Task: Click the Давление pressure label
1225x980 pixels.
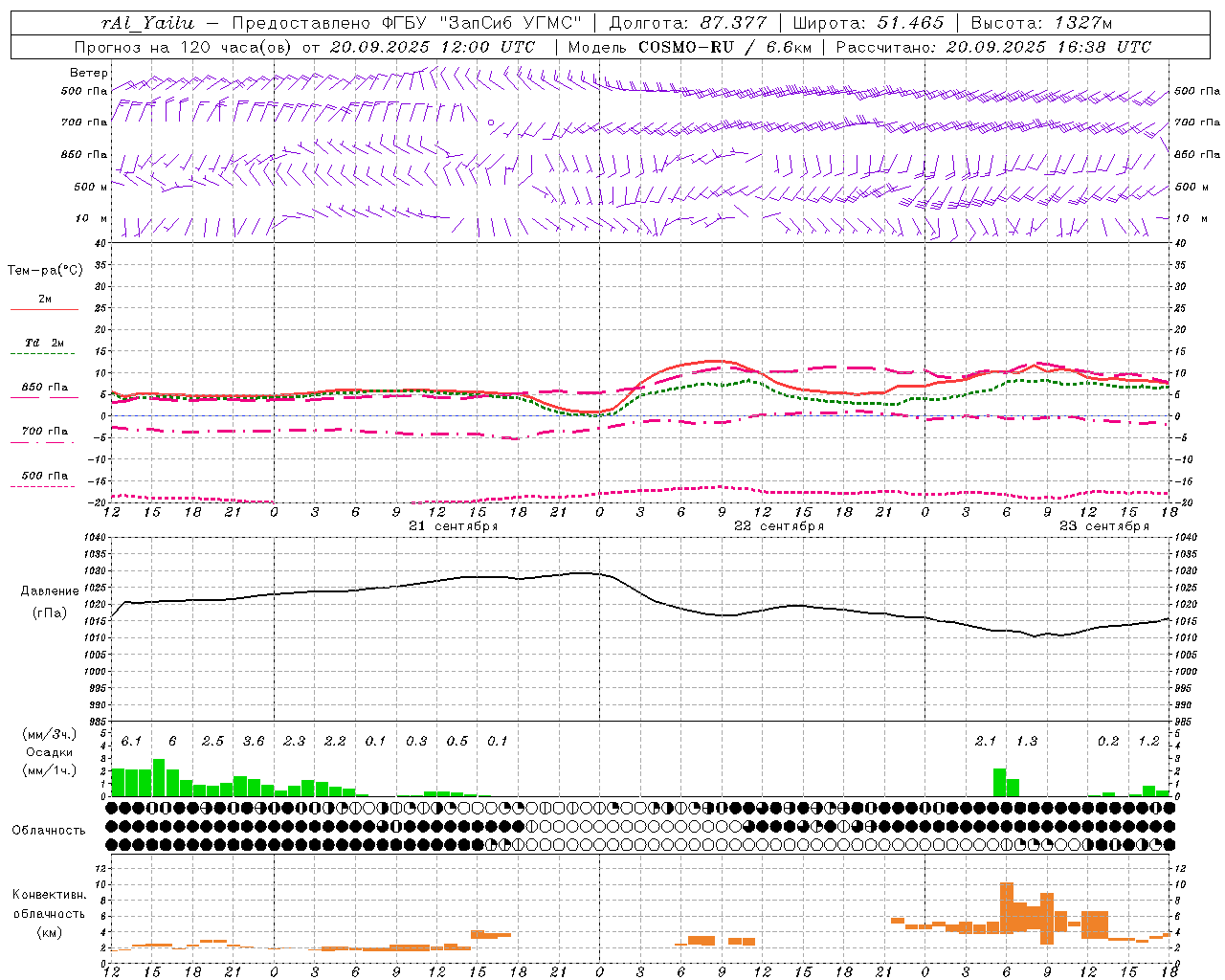Action: point(50,591)
